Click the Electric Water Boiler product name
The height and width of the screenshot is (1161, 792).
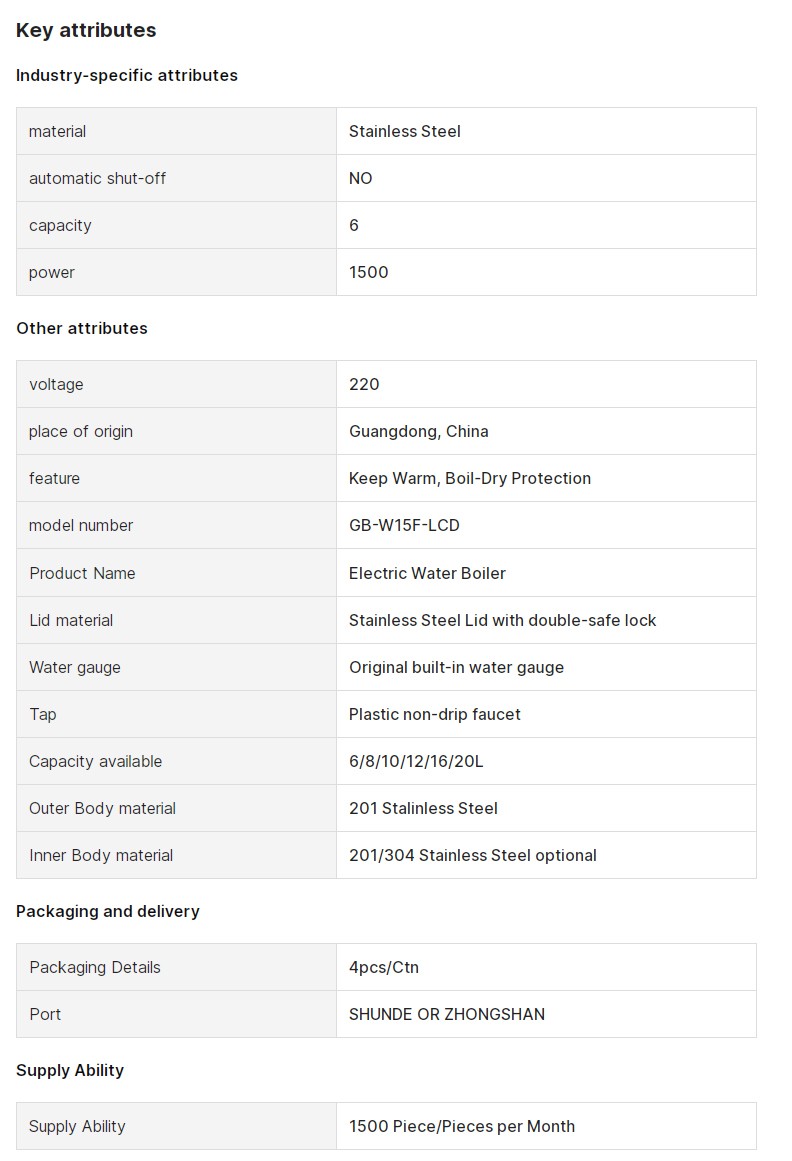pos(427,573)
